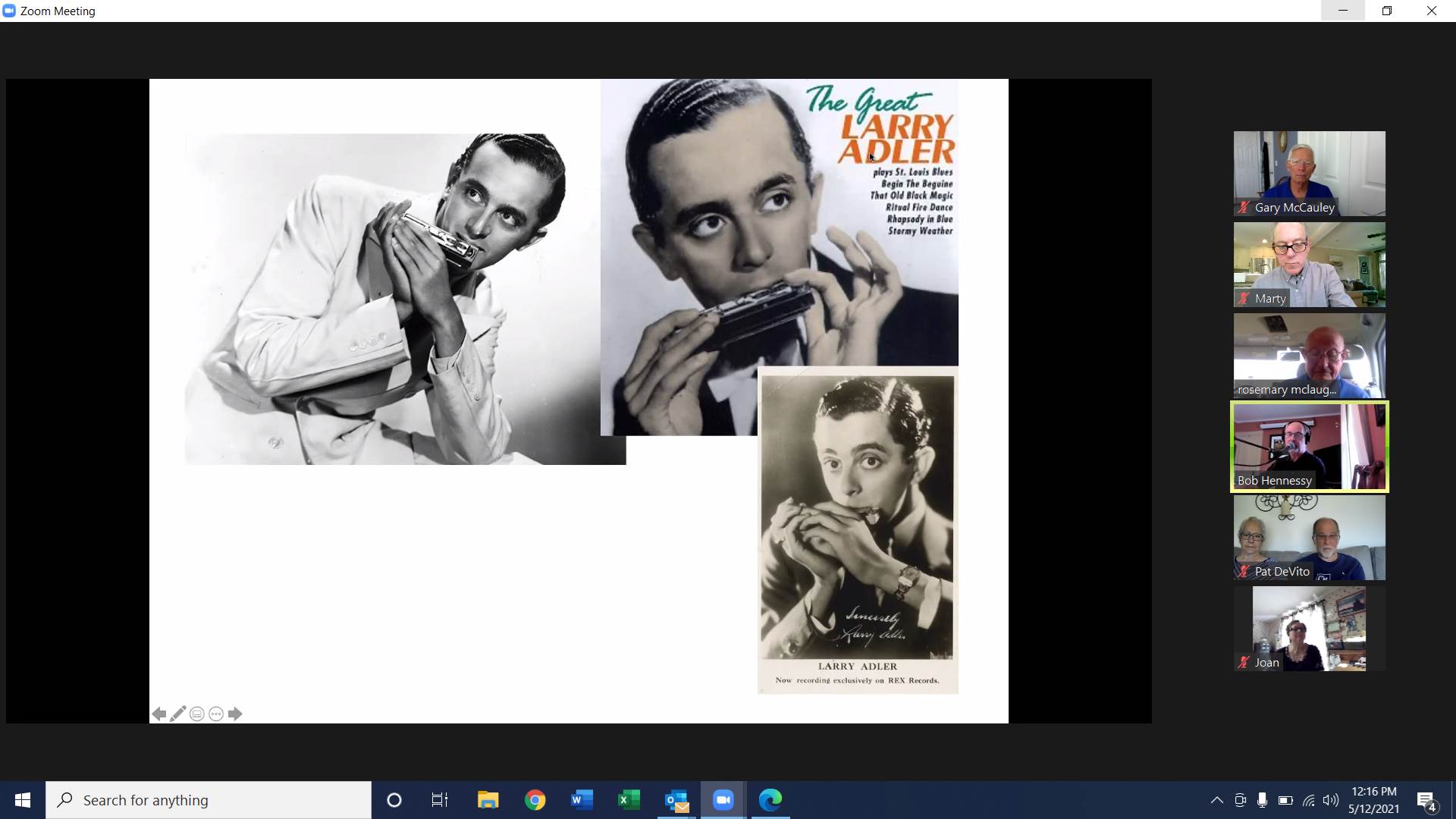
Task: Open the notification center icon
Action: (x=1426, y=801)
